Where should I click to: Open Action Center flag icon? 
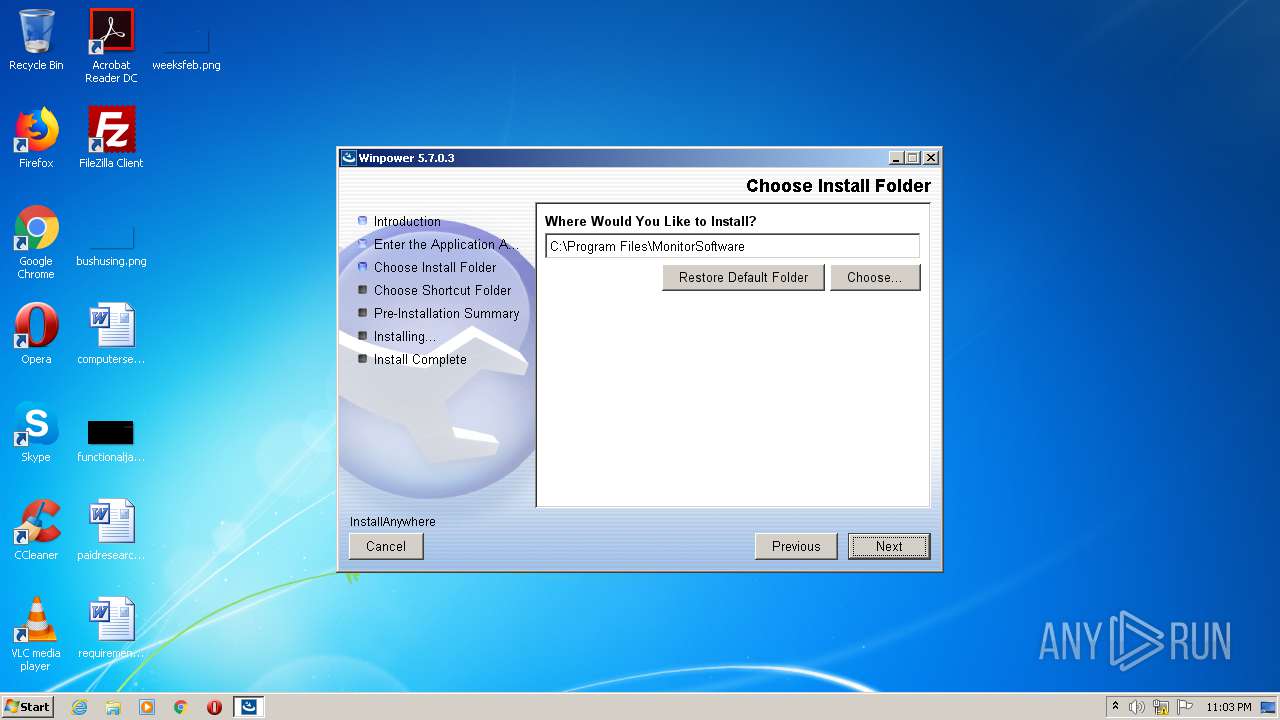click(x=1184, y=707)
